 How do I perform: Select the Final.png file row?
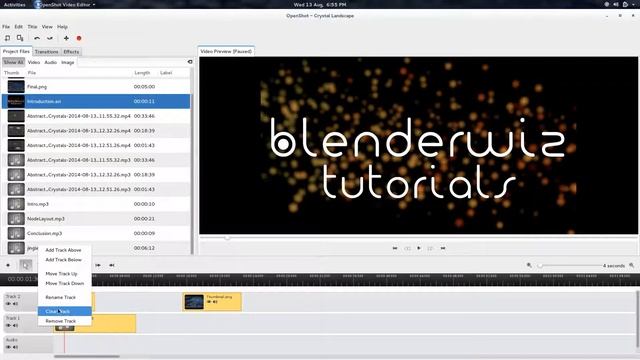(x=96, y=87)
